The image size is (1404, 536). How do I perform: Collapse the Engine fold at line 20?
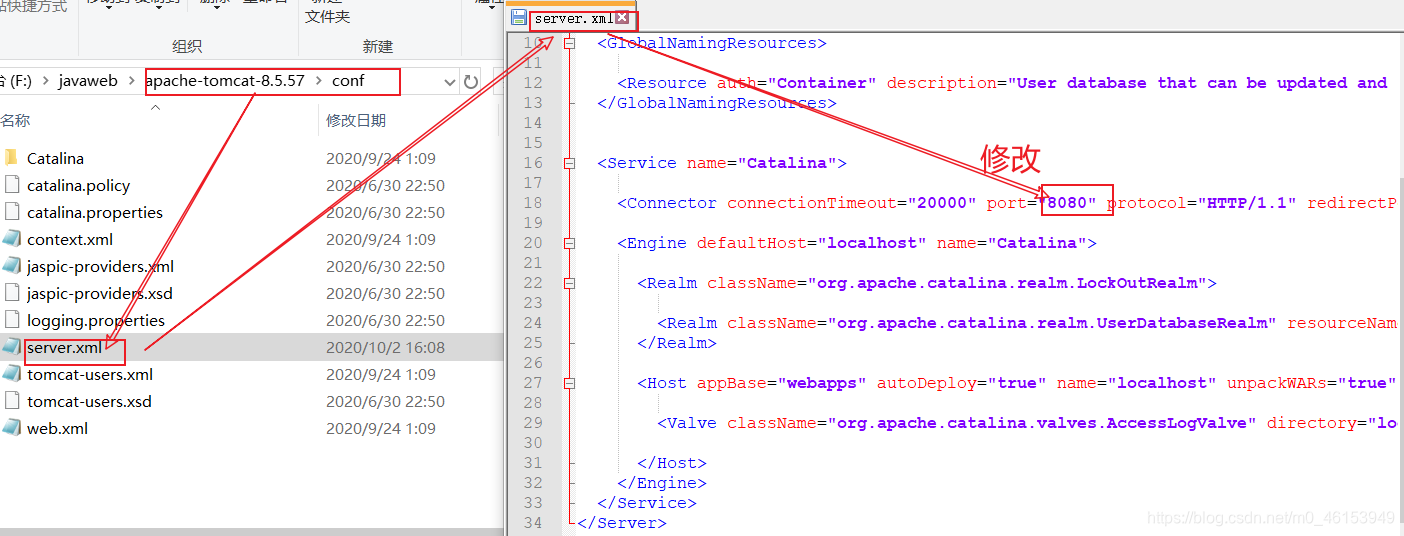tap(570, 243)
